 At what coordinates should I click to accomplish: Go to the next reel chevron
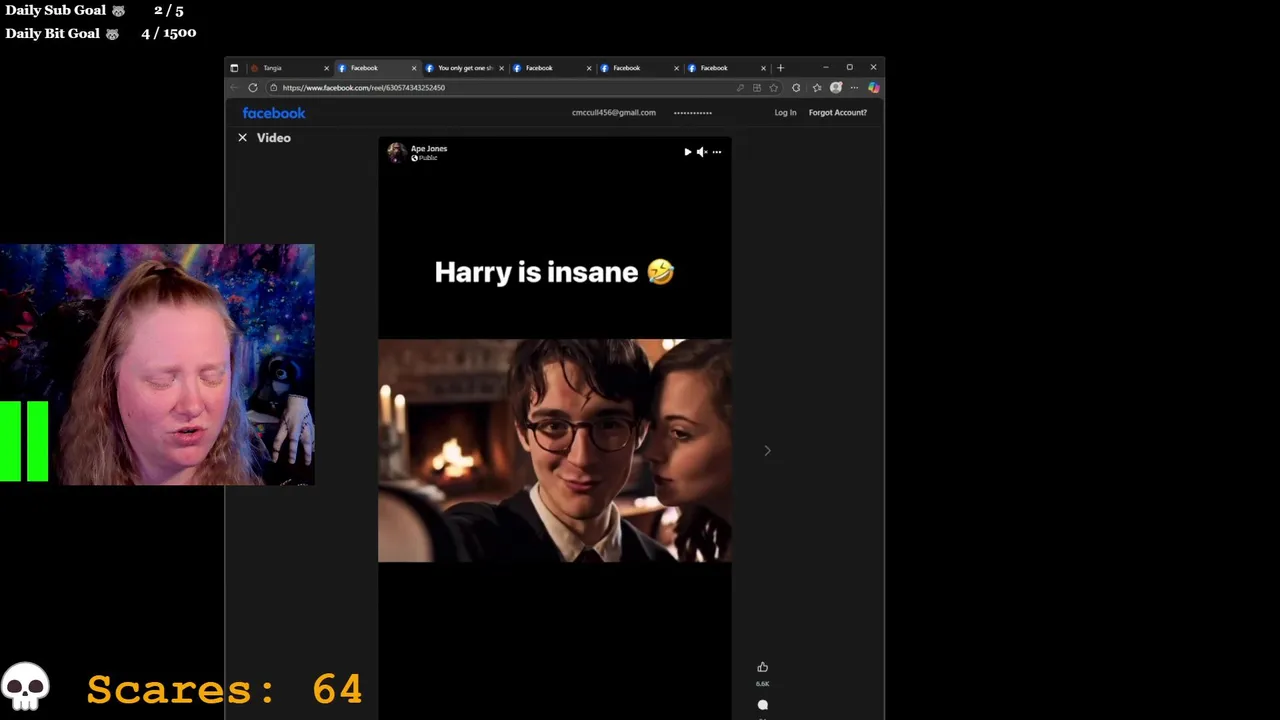[767, 451]
